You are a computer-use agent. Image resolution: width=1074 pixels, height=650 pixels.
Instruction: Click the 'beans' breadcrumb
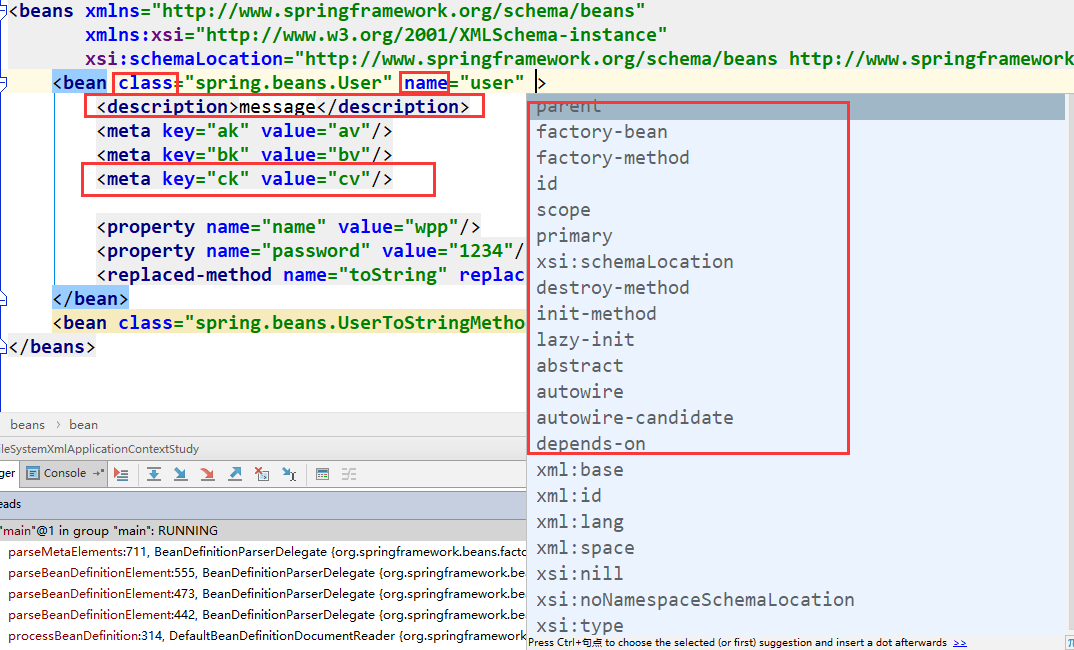(27, 425)
